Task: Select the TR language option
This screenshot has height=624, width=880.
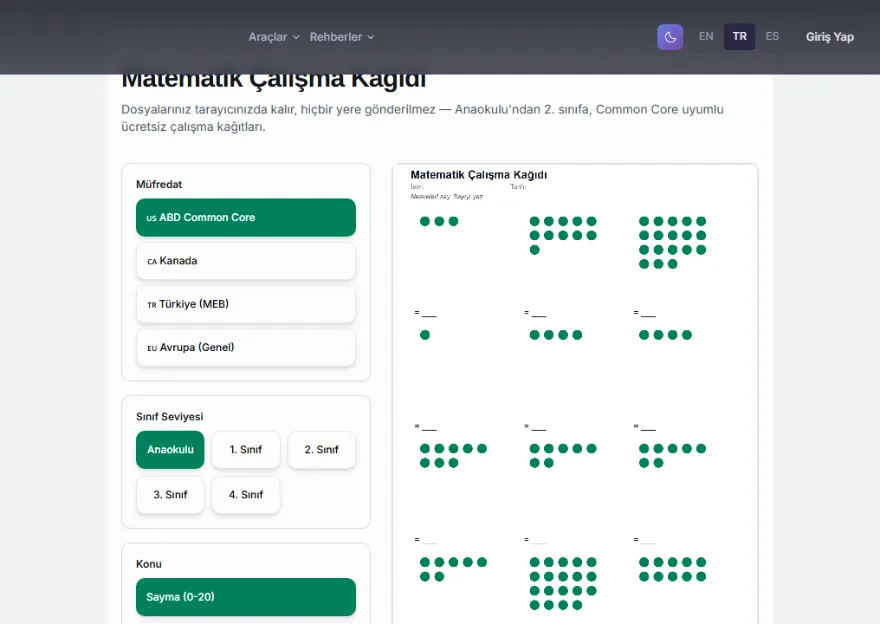Action: click(x=739, y=36)
